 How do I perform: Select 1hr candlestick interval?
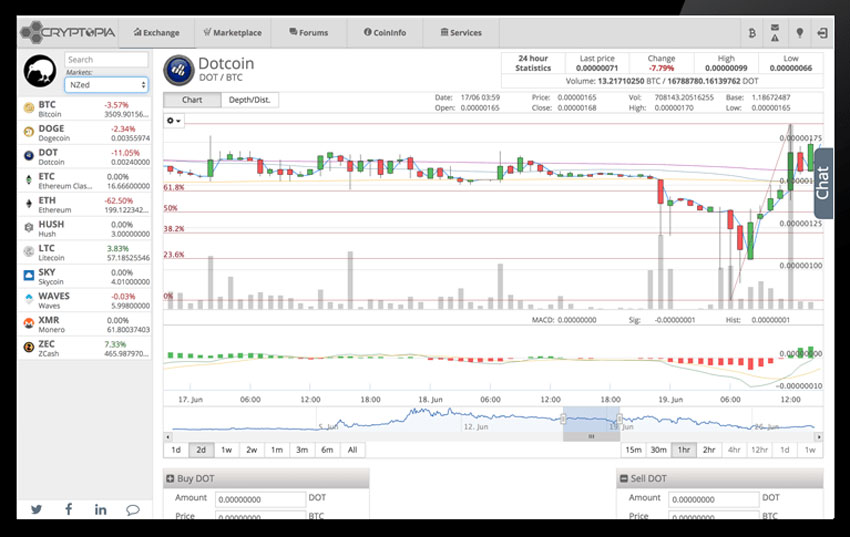684,450
